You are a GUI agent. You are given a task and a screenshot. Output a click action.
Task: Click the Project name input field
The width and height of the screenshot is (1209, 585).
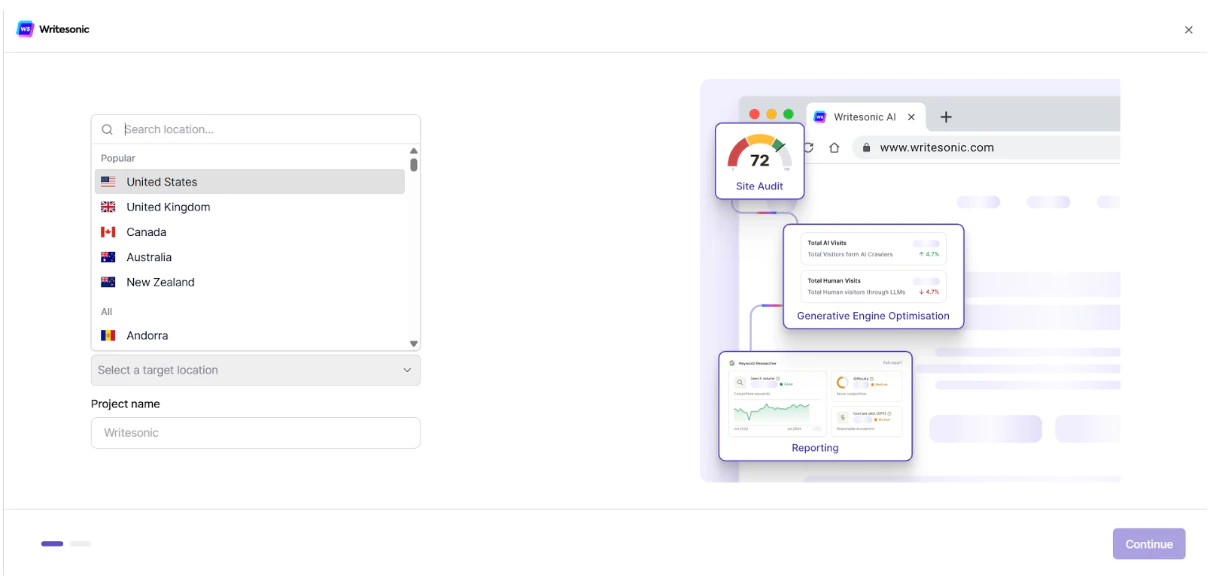pyautogui.click(x=256, y=433)
